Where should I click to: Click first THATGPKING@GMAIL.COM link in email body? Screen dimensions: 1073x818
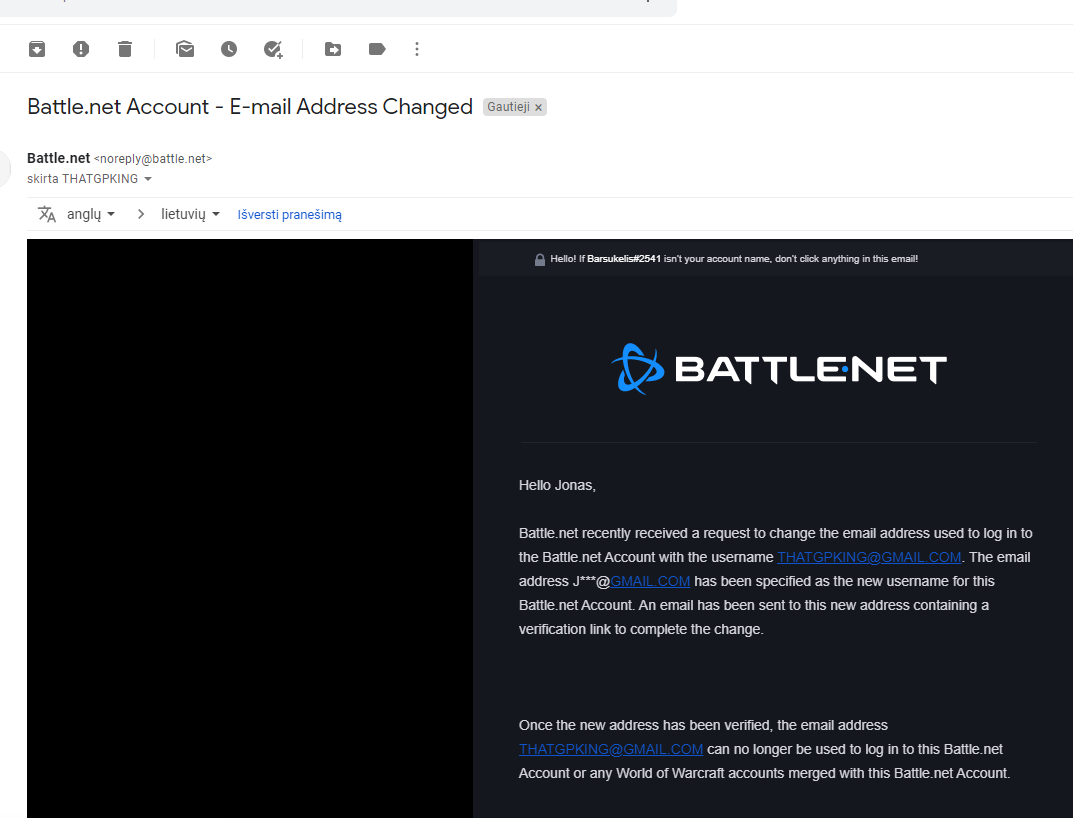[x=869, y=557]
